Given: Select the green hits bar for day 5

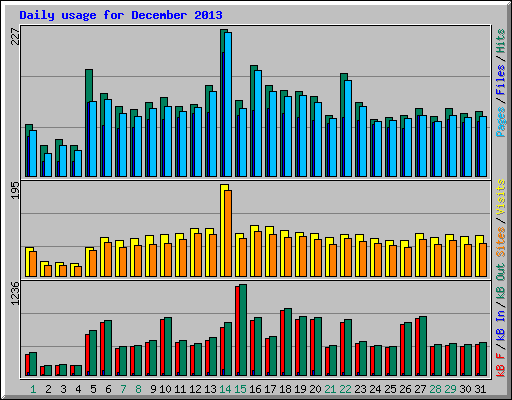Looking at the screenshot, I should click(x=88, y=123).
